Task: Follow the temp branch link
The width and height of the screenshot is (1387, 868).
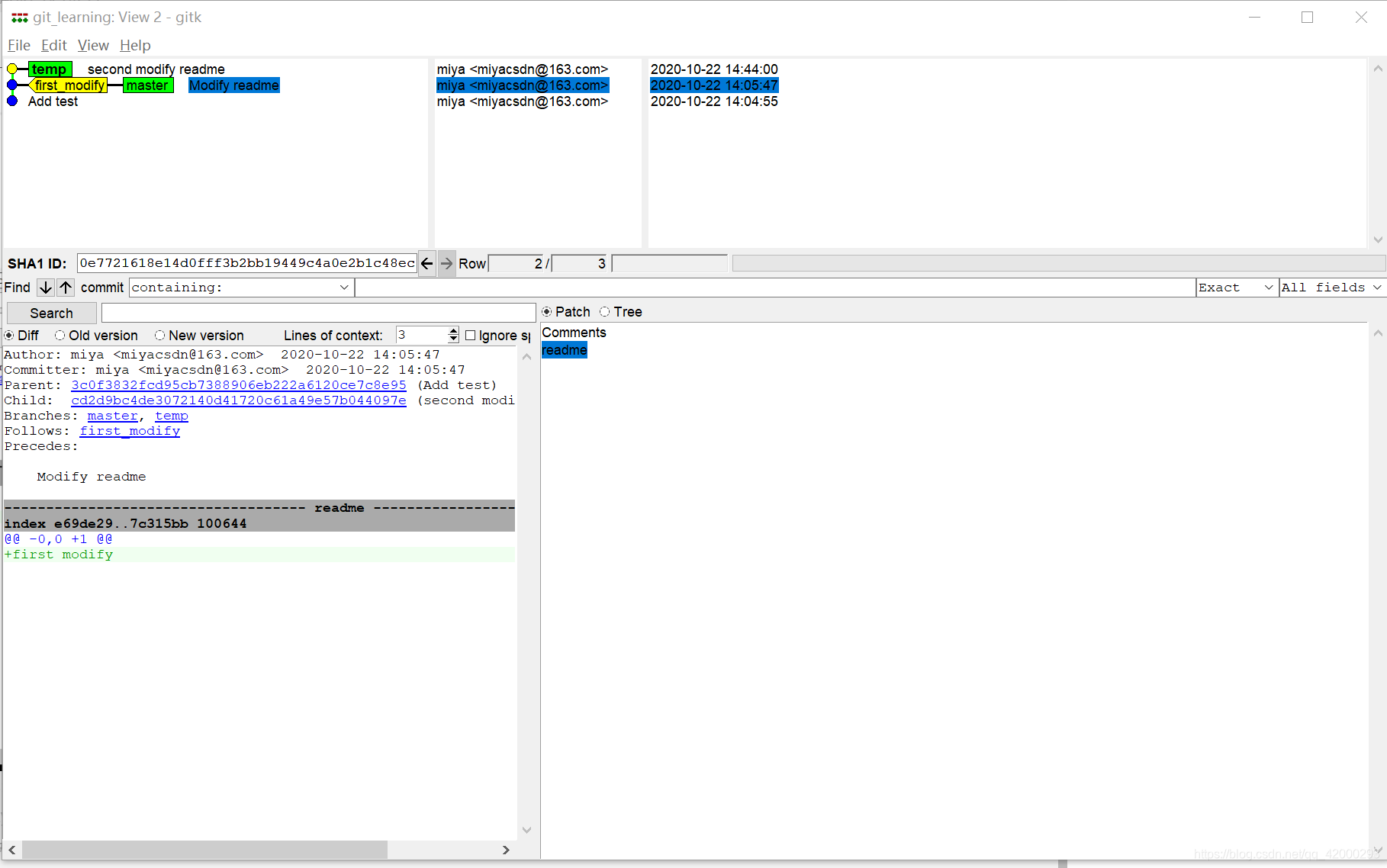Action: [x=172, y=416]
